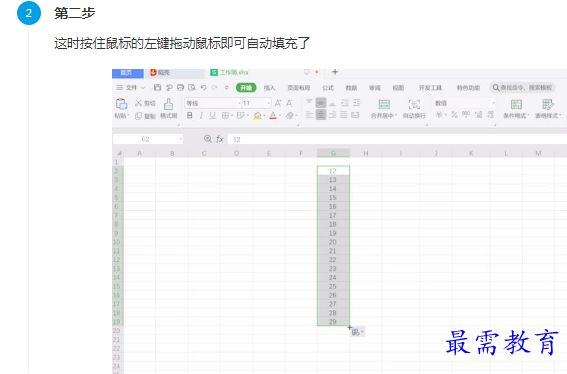Toggle Underline formatting
Image resolution: width=567 pixels, height=374 pixels.
213,115
